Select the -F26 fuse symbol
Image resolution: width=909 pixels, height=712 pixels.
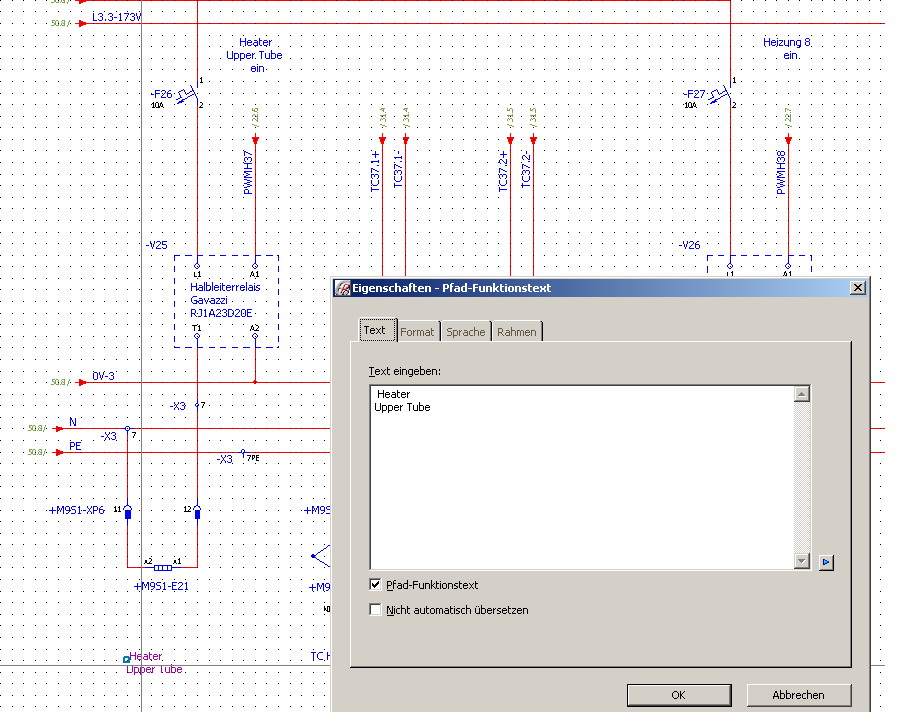tap(188, 94)
